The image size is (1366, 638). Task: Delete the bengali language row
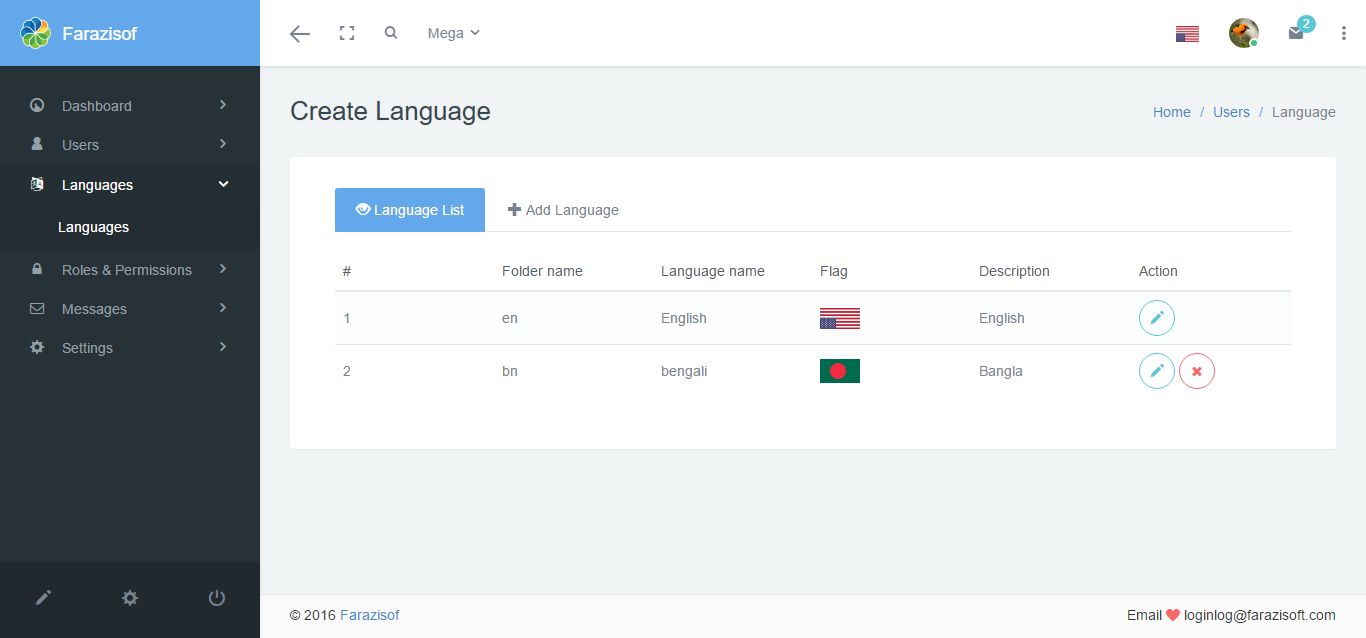point(1196,371)
